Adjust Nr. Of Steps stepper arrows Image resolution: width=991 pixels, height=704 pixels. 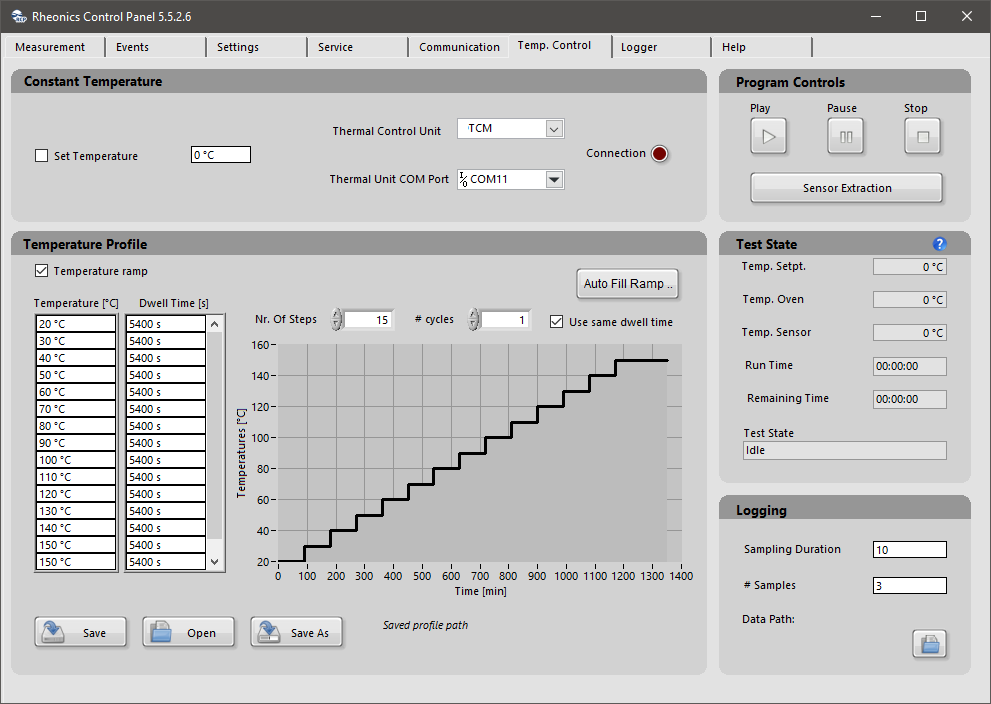point(337,320)
